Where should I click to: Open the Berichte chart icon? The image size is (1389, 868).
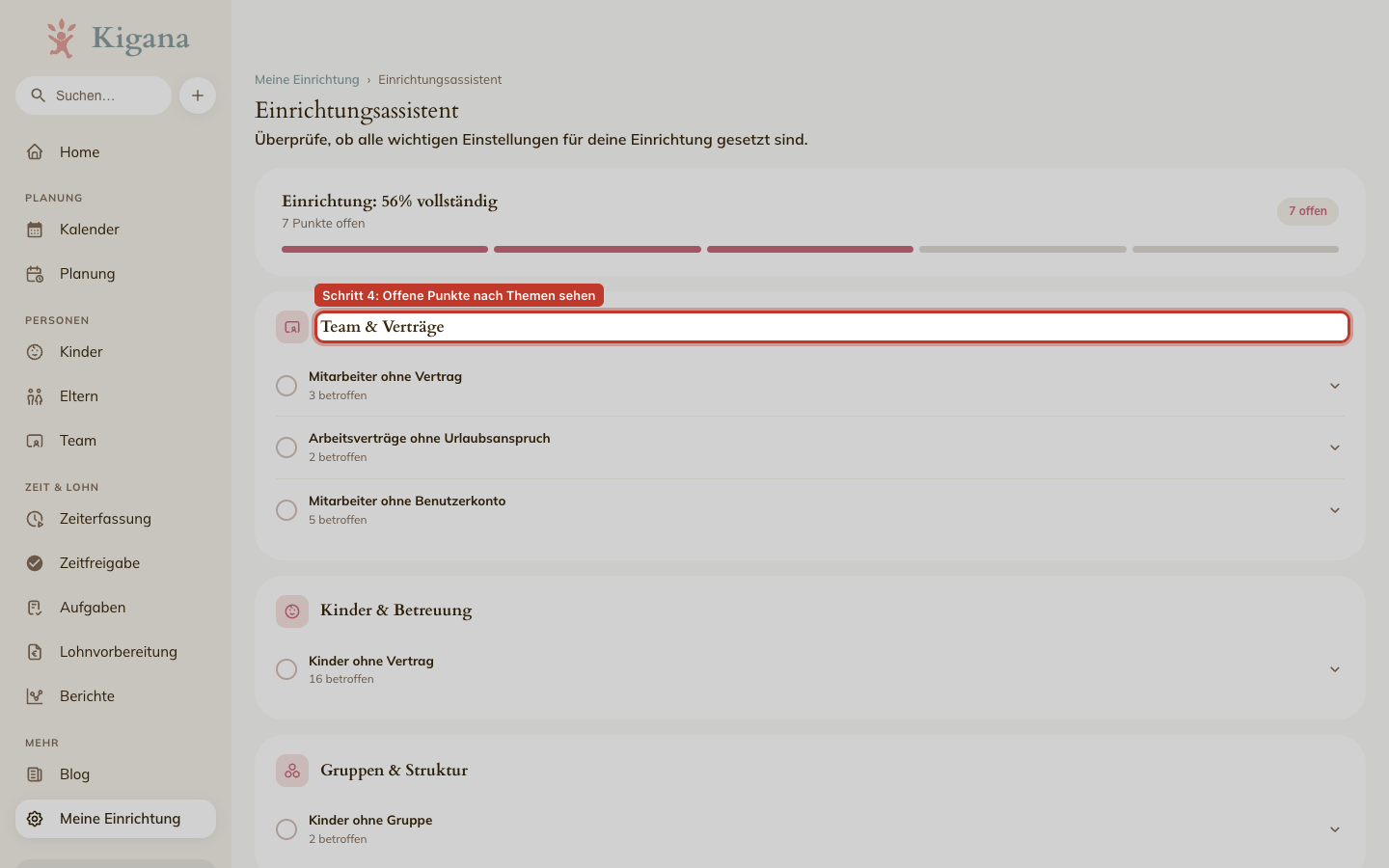35,696
